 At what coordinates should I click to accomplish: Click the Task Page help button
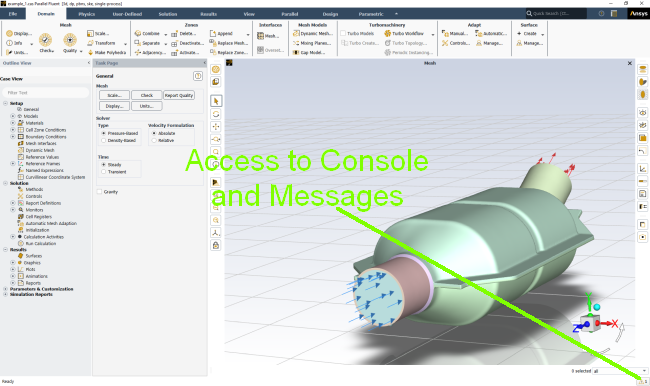[x=198, y=76]
